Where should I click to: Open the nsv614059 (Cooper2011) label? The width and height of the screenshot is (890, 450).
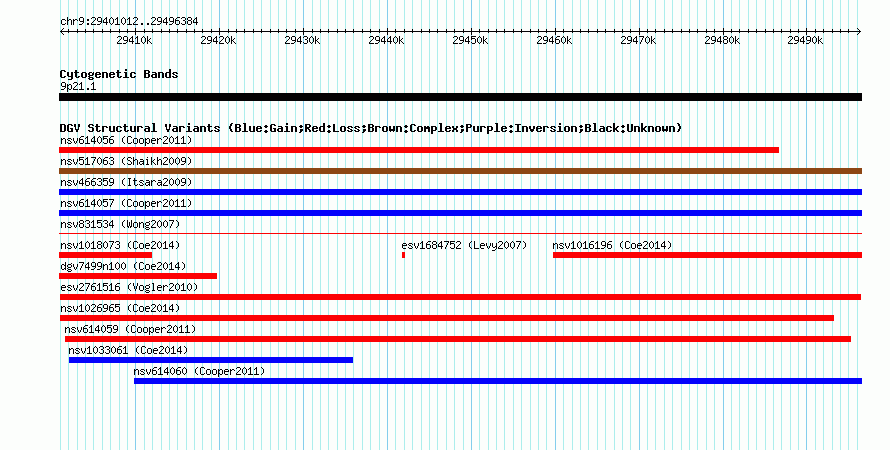tap(130, 329)
